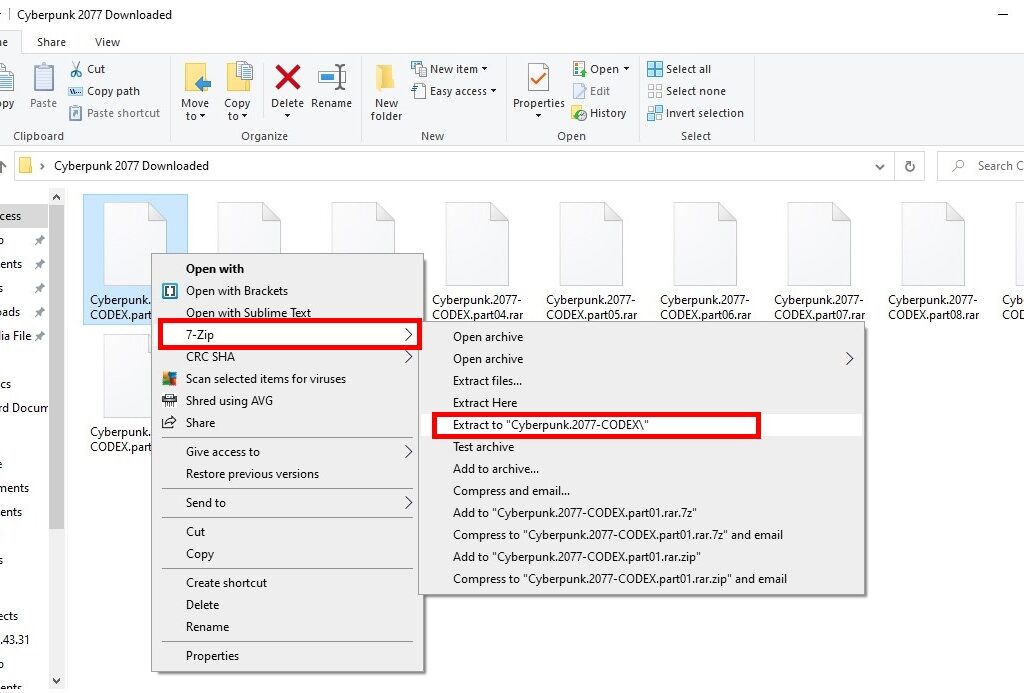The image size is (1024, 693).
Task: Click the navigation pane scroll up arrow
Action: [56, 197]
